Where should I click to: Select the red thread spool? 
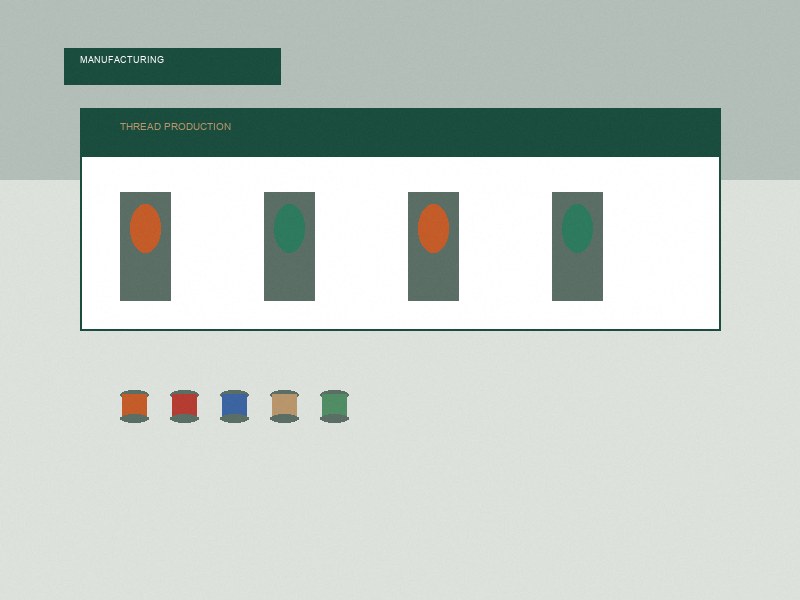coord(184,406)
